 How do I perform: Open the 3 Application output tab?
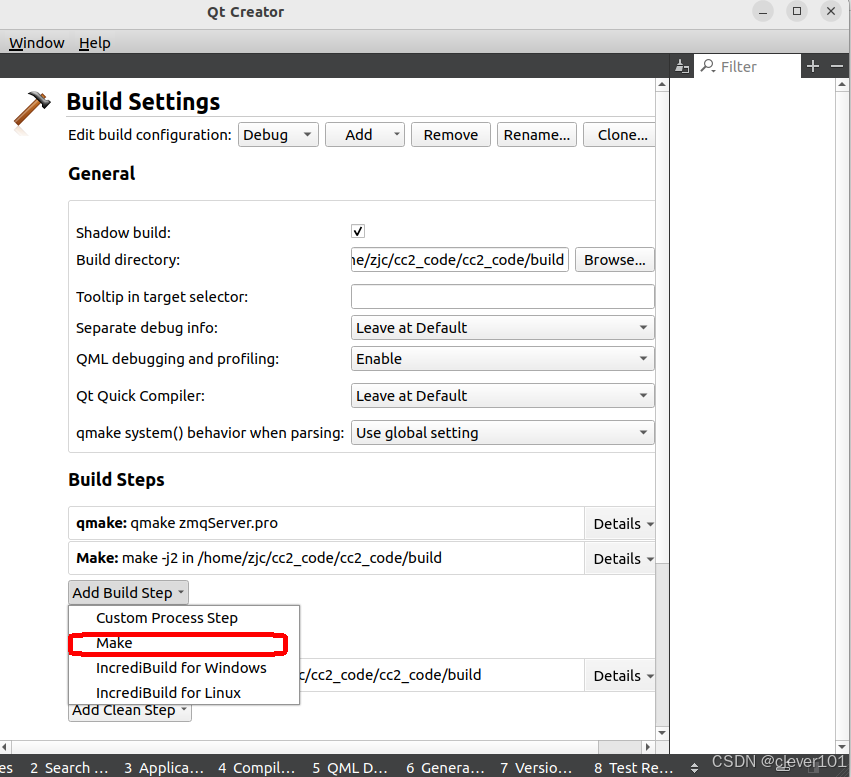pyautogui.click(x=163, y=768)
